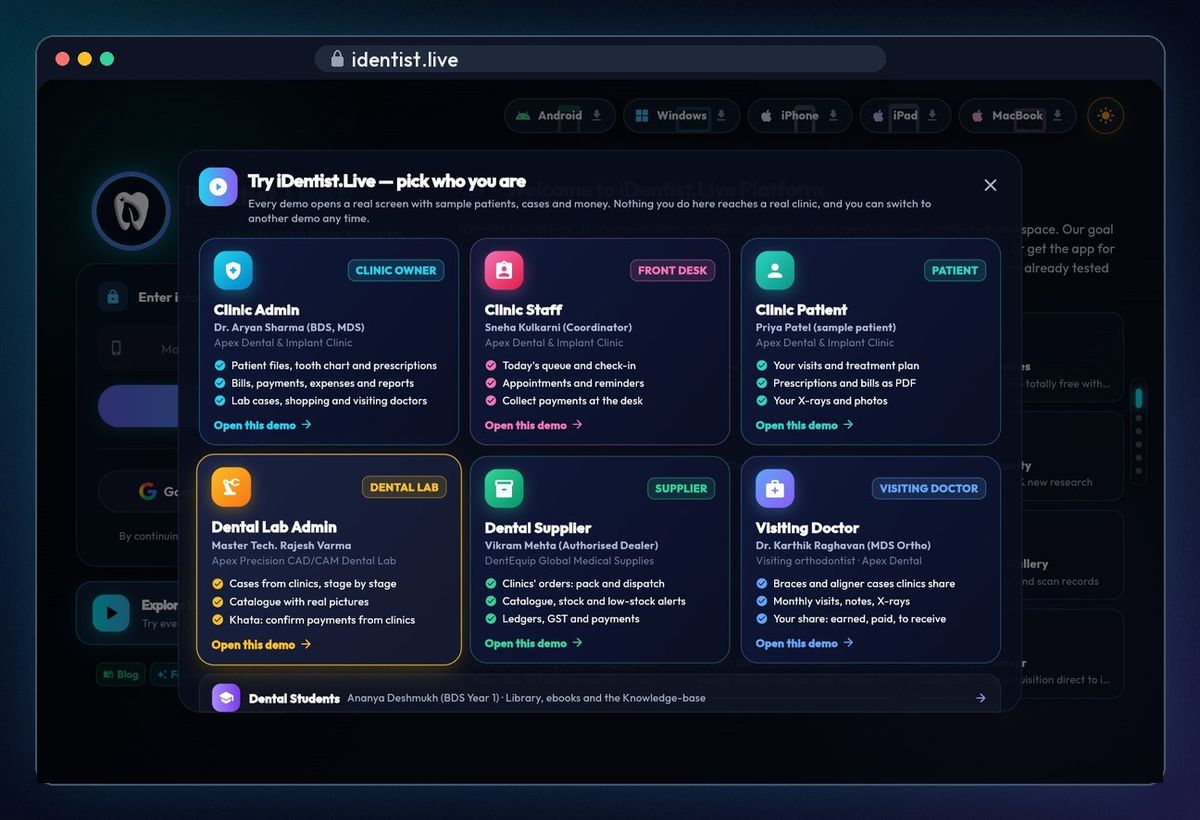Click the Apple logo next to iPhone

(x=767, y=116)
